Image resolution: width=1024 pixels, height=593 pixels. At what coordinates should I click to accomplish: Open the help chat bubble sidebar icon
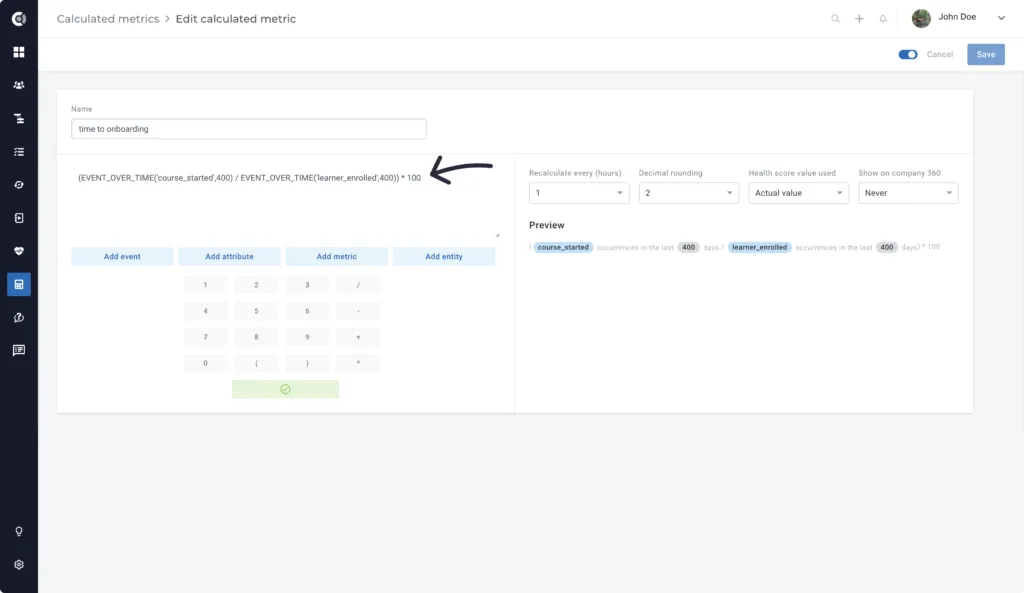pos(19,318)
